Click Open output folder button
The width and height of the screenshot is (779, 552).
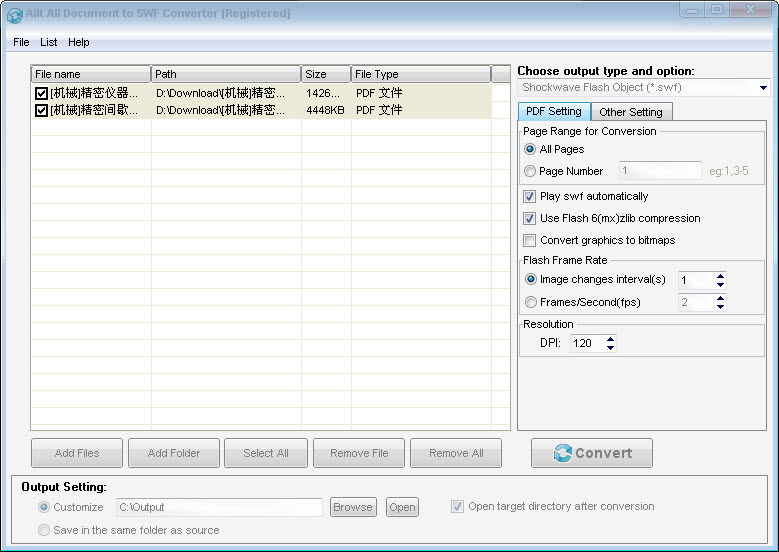coord(402,507)
